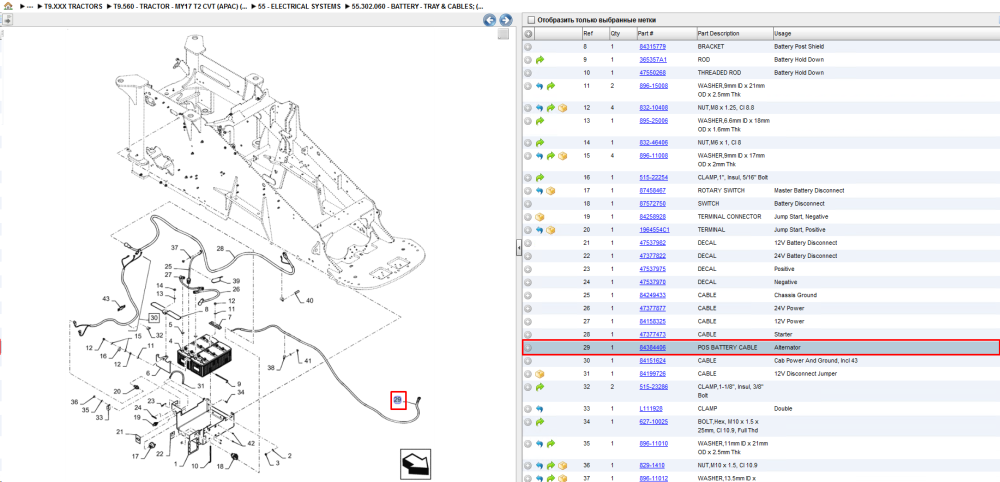
Task: Click the box icon in row 31
Action: (x=540, y=374)
